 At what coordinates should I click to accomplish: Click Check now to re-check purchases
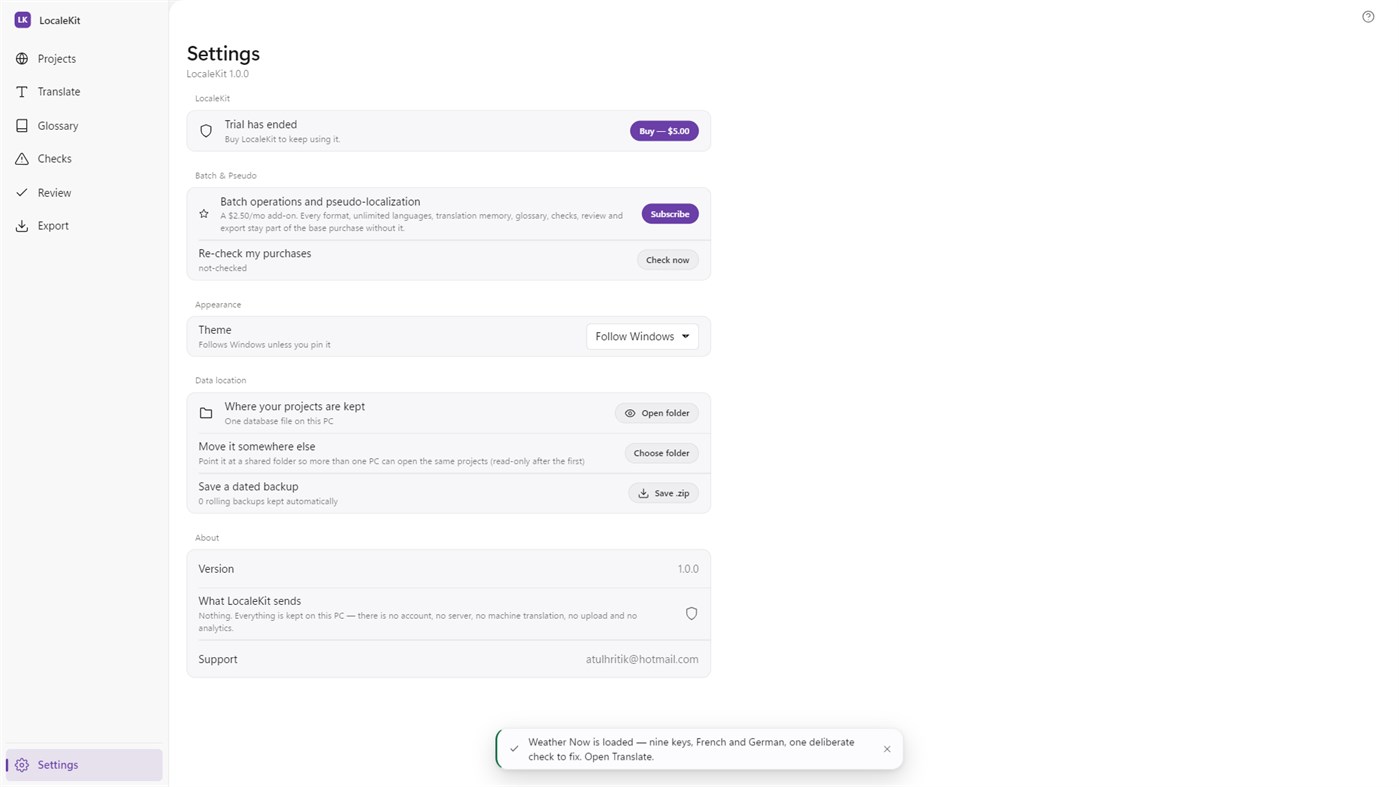coord(667,260)
